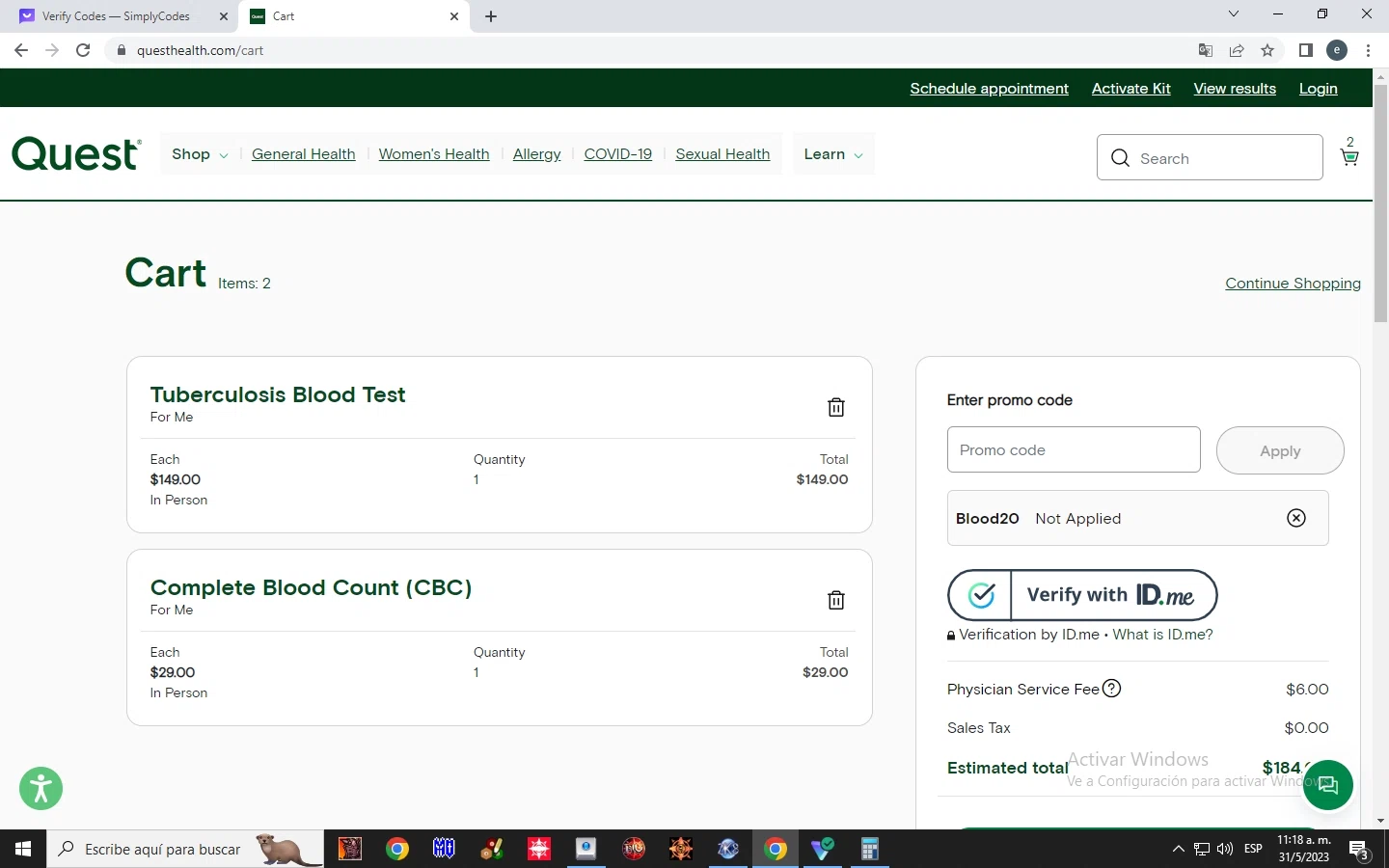Image resolution: width=1389 pixels, height=868 pixels.
Task: Close the Verify Codes tab
Action: click(224, 16)
